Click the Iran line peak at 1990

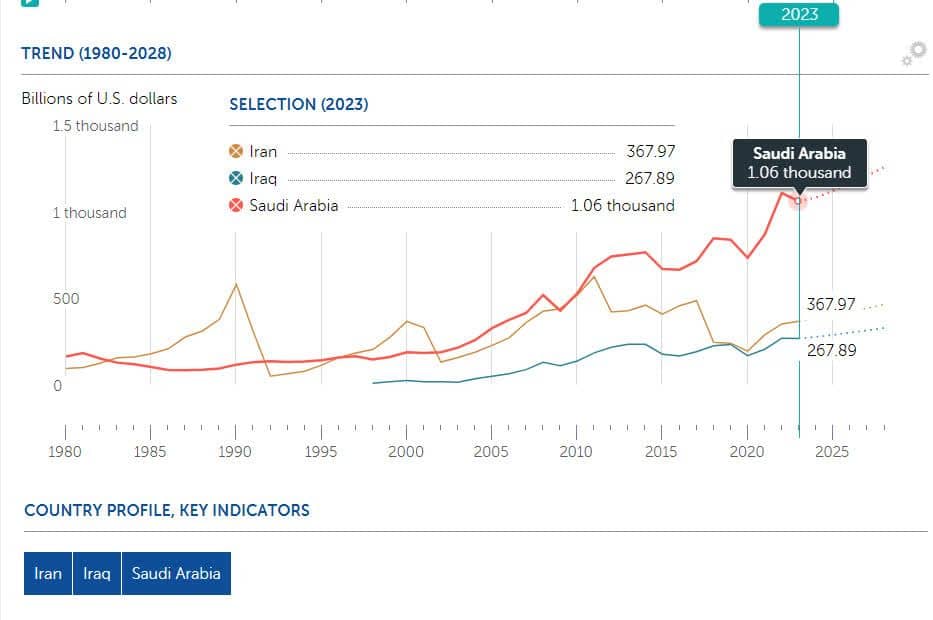236,284
